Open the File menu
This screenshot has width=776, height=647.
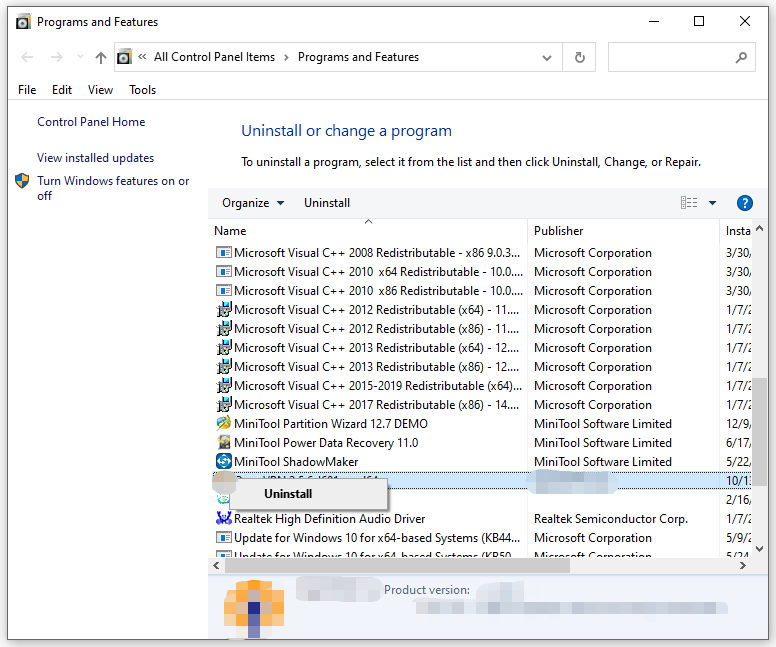(x=27, y=90)
